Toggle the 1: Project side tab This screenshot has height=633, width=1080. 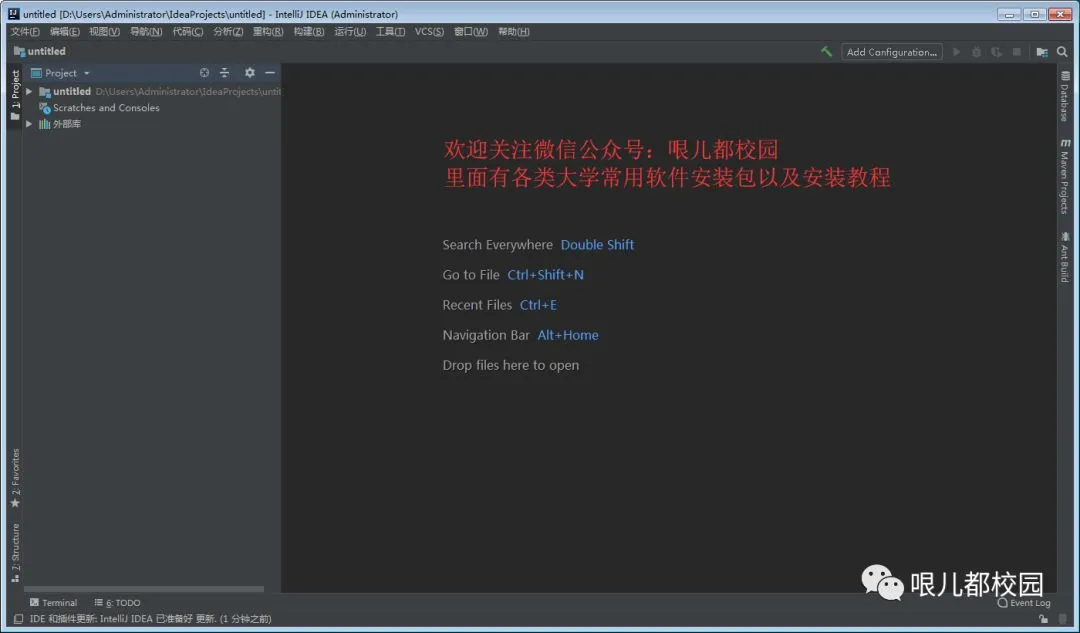[x=14, y=95]
